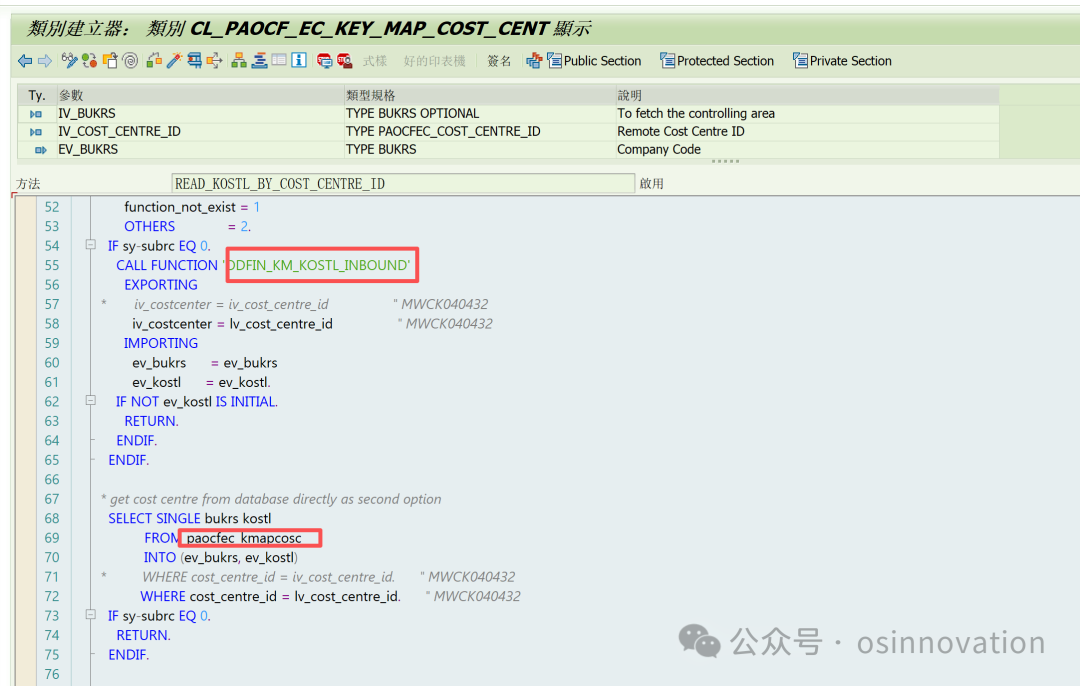Click the Activate magic wand icon
The width and height of the screenshot is (1080, 686).
(174, 61)
